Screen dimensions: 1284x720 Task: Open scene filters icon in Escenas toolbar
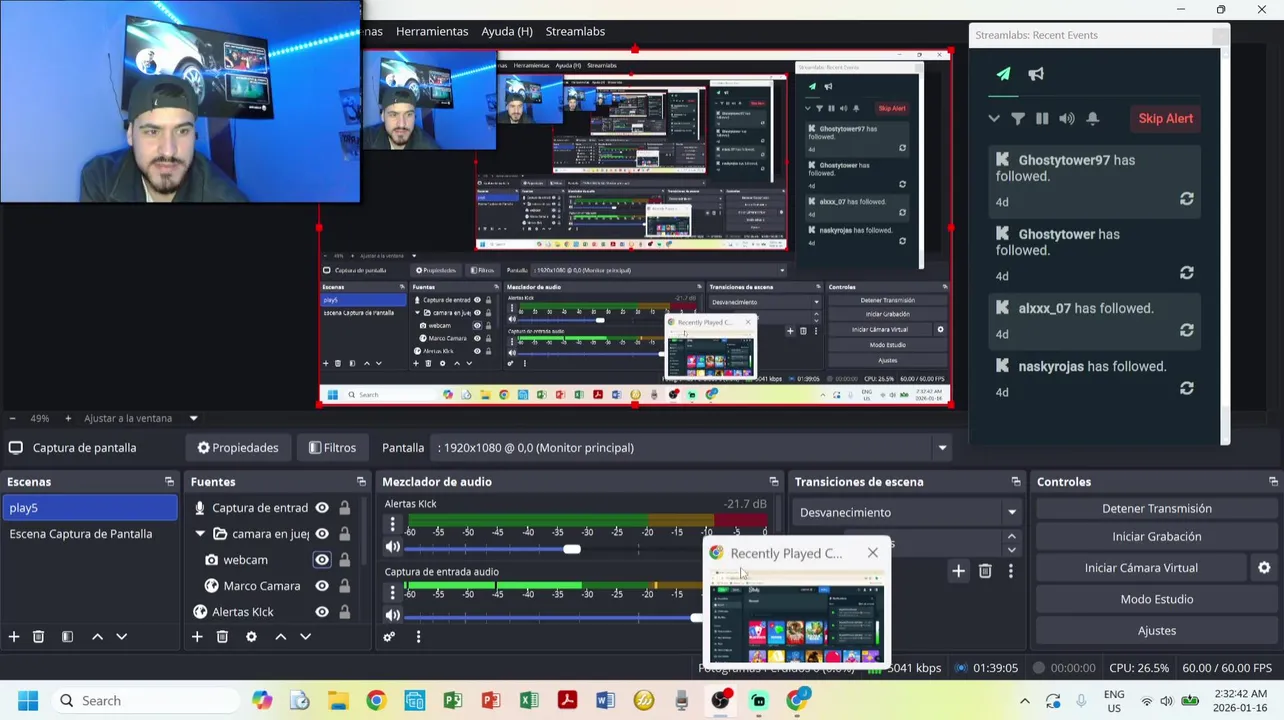point(67,636)
